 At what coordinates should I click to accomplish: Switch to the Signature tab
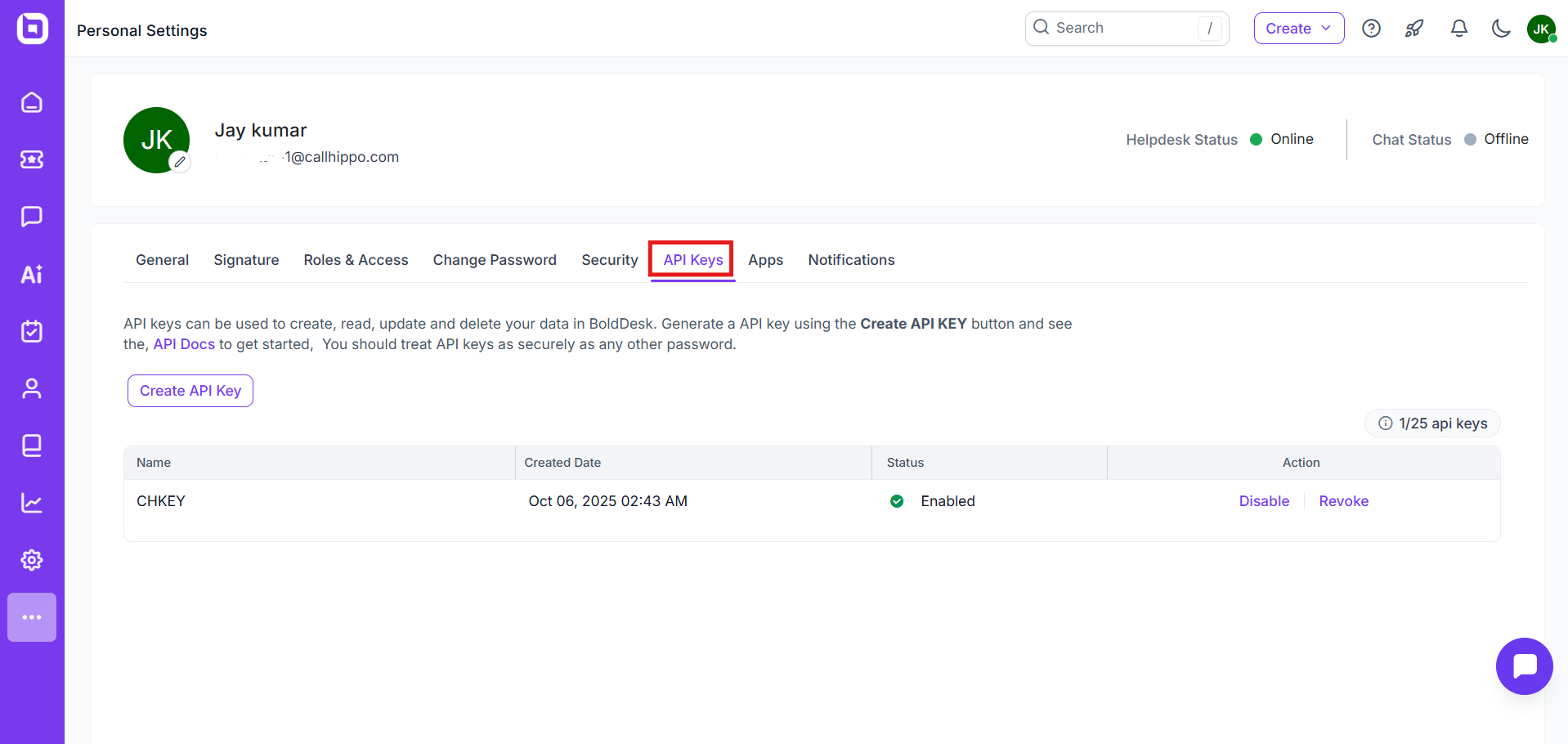tap(246, 260)
